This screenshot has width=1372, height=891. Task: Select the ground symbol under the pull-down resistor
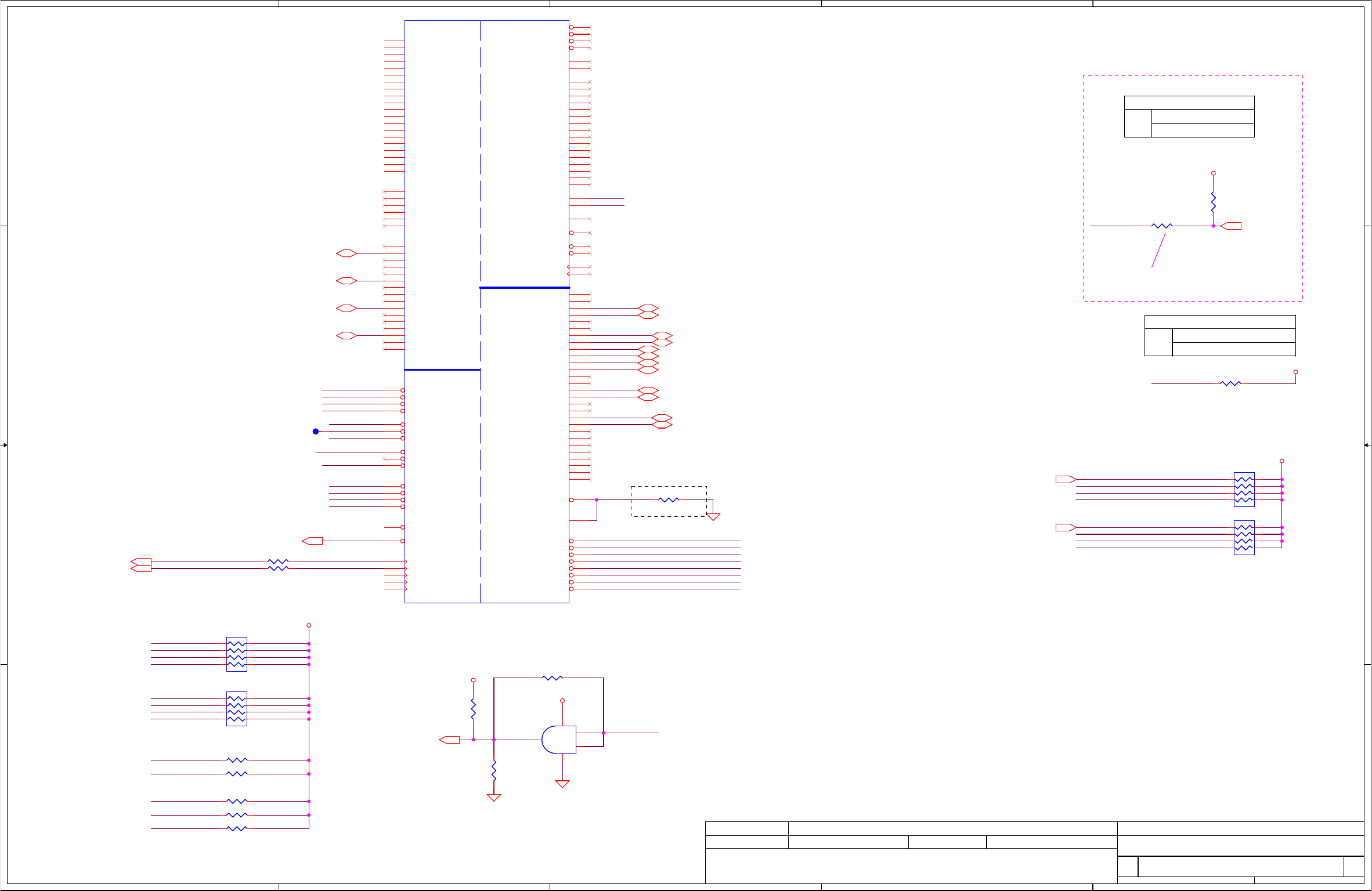click(493, 798)
